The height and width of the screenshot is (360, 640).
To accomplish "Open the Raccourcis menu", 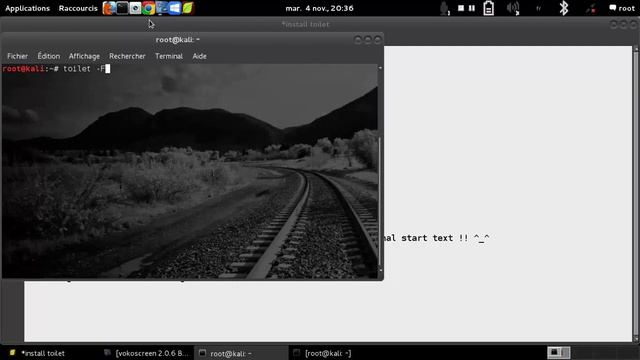I will point(78,8).
